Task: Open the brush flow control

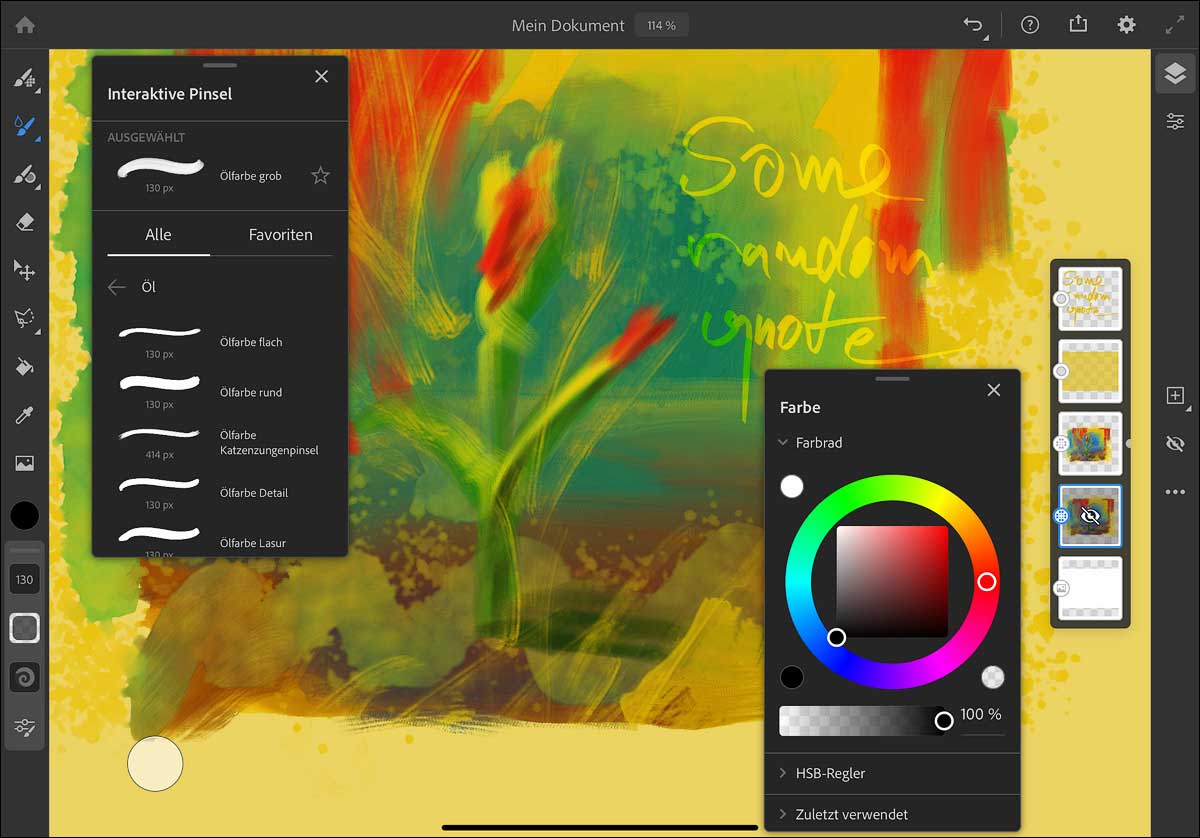Action: click(x=25, y=628)
